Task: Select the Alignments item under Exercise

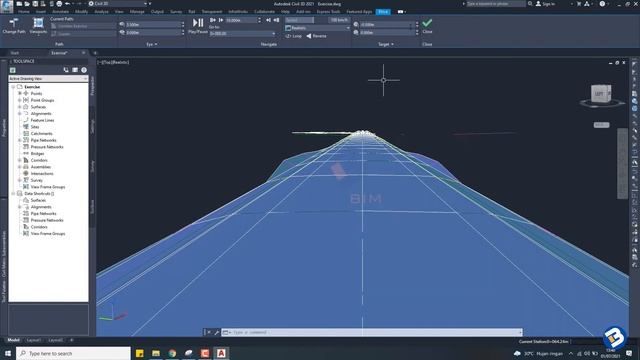Action: (x=41, y=113)
